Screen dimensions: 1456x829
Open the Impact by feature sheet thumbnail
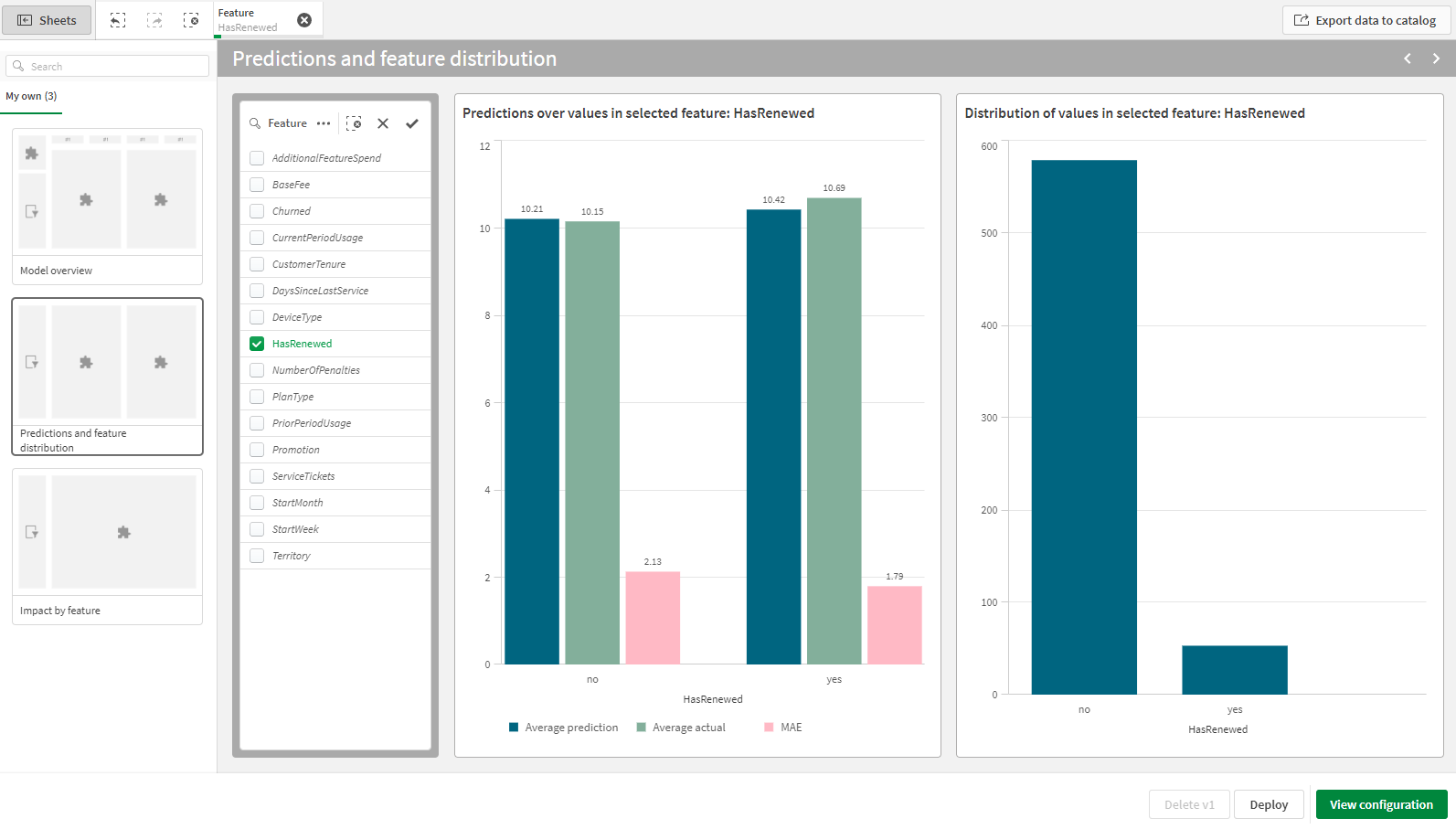tap(107, 546)
